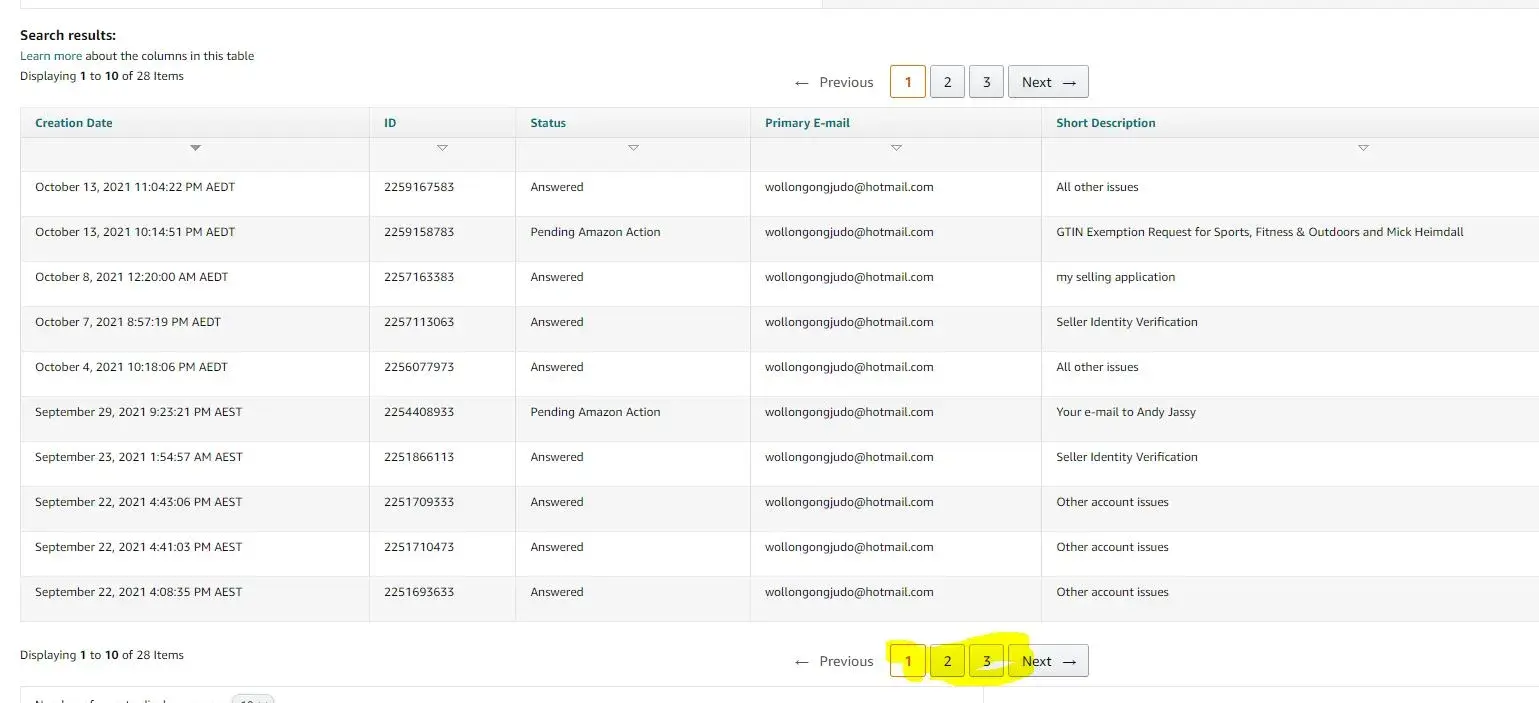Viewport: 1539px width, 703px height.
Task: Open the 'Learn more' link about columns
Action: tap(51, 56)
